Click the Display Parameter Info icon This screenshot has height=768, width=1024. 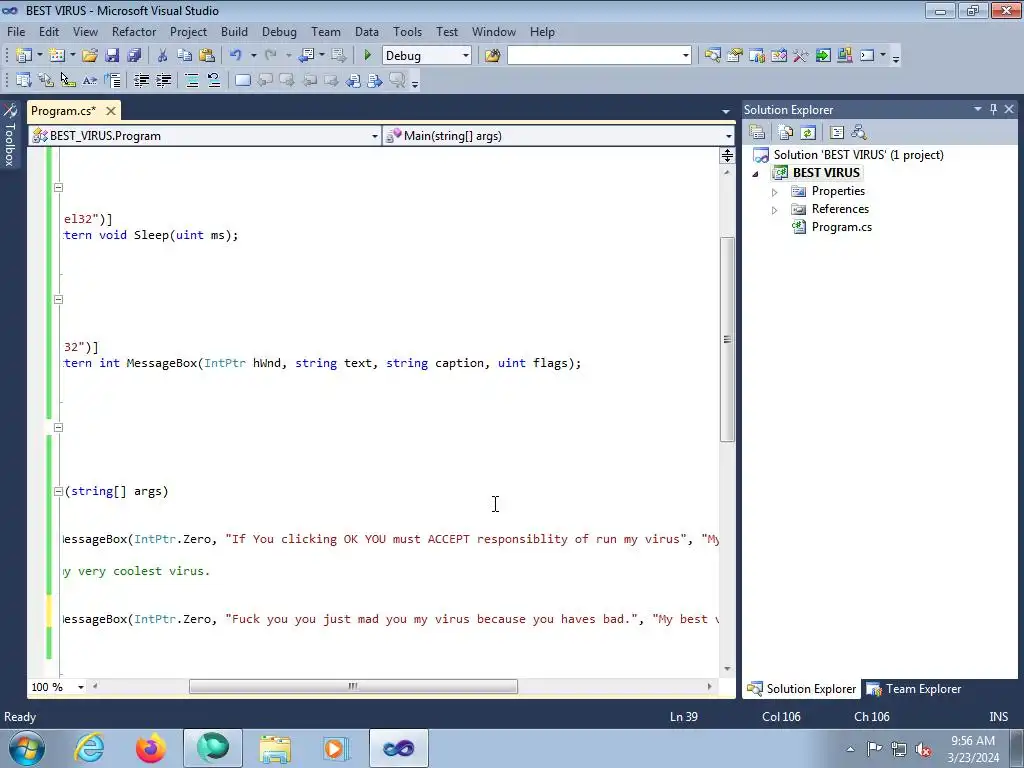coord(46,80)
